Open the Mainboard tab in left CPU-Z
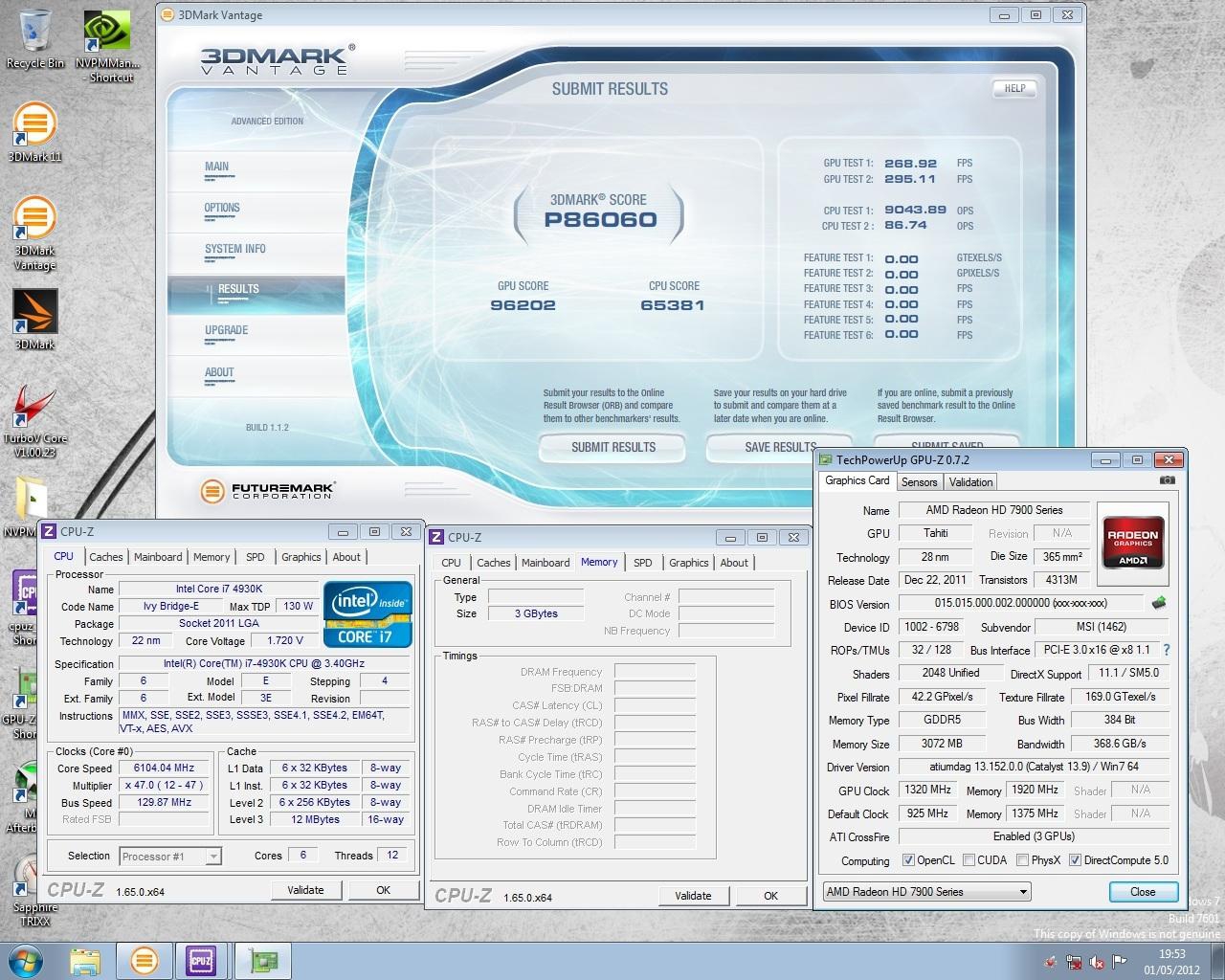 [x=158, y=557]
